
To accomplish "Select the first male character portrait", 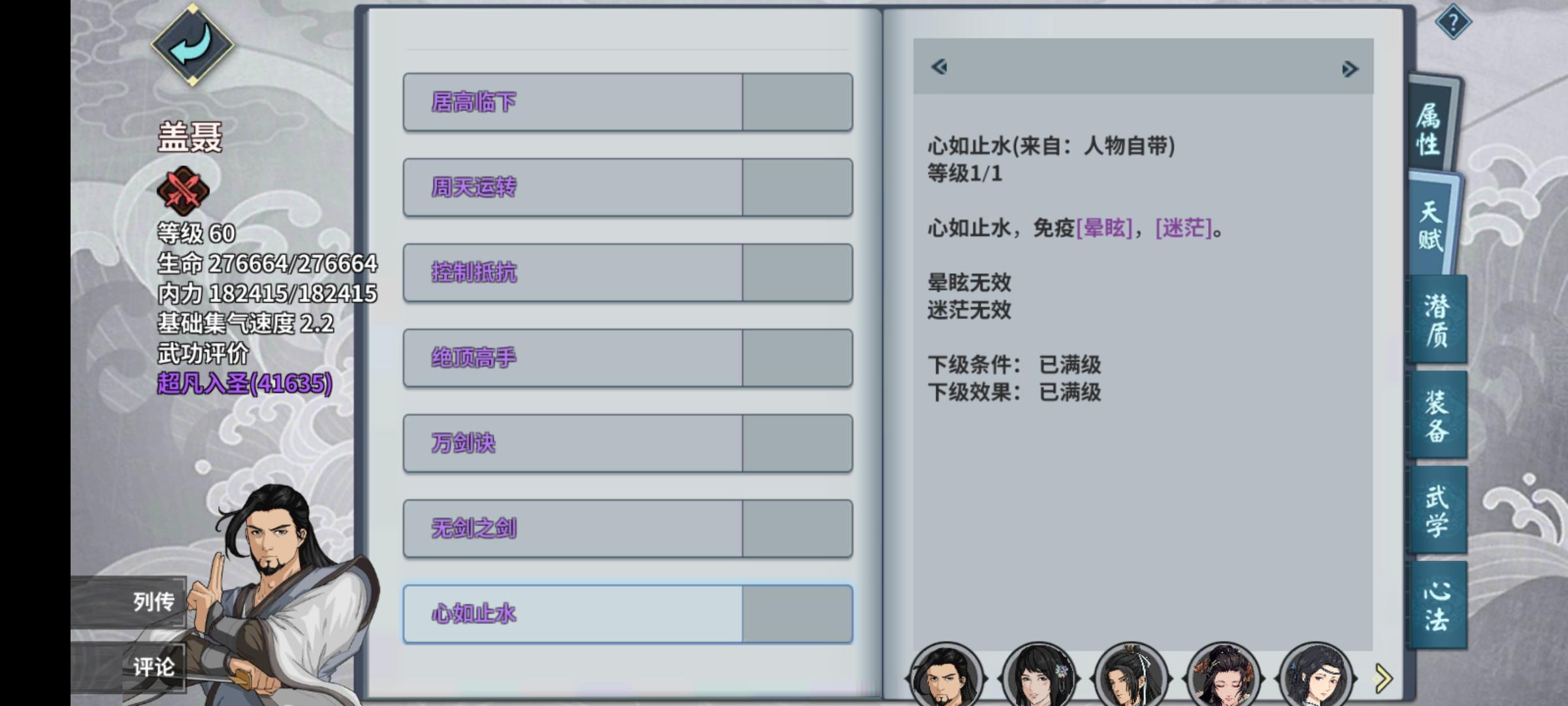I will tap(945, 675).
